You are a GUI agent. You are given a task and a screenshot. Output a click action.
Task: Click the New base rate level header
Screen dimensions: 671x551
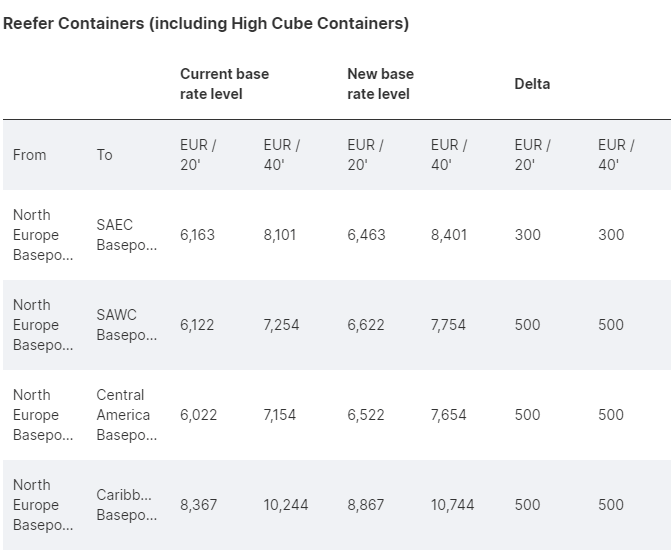(380, 84)
